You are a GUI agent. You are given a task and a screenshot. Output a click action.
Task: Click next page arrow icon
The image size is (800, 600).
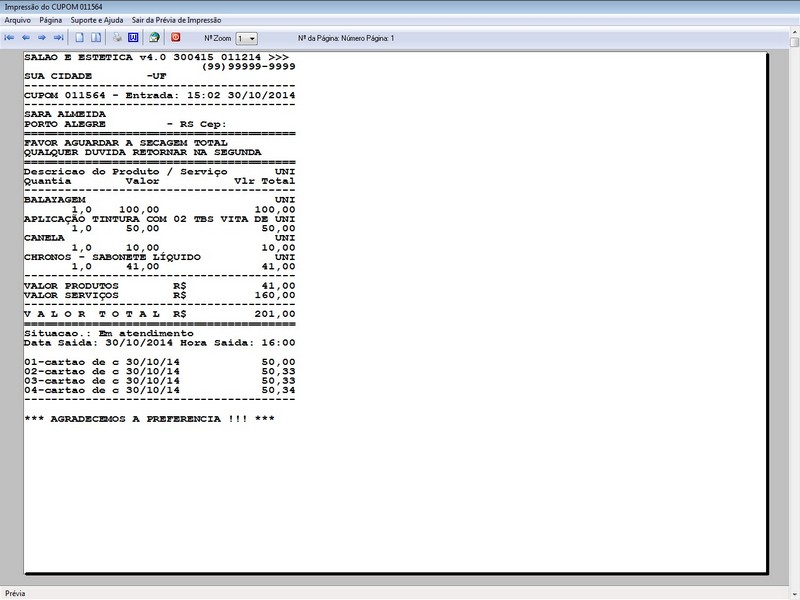pyautogui.click(x=42, y=38)
